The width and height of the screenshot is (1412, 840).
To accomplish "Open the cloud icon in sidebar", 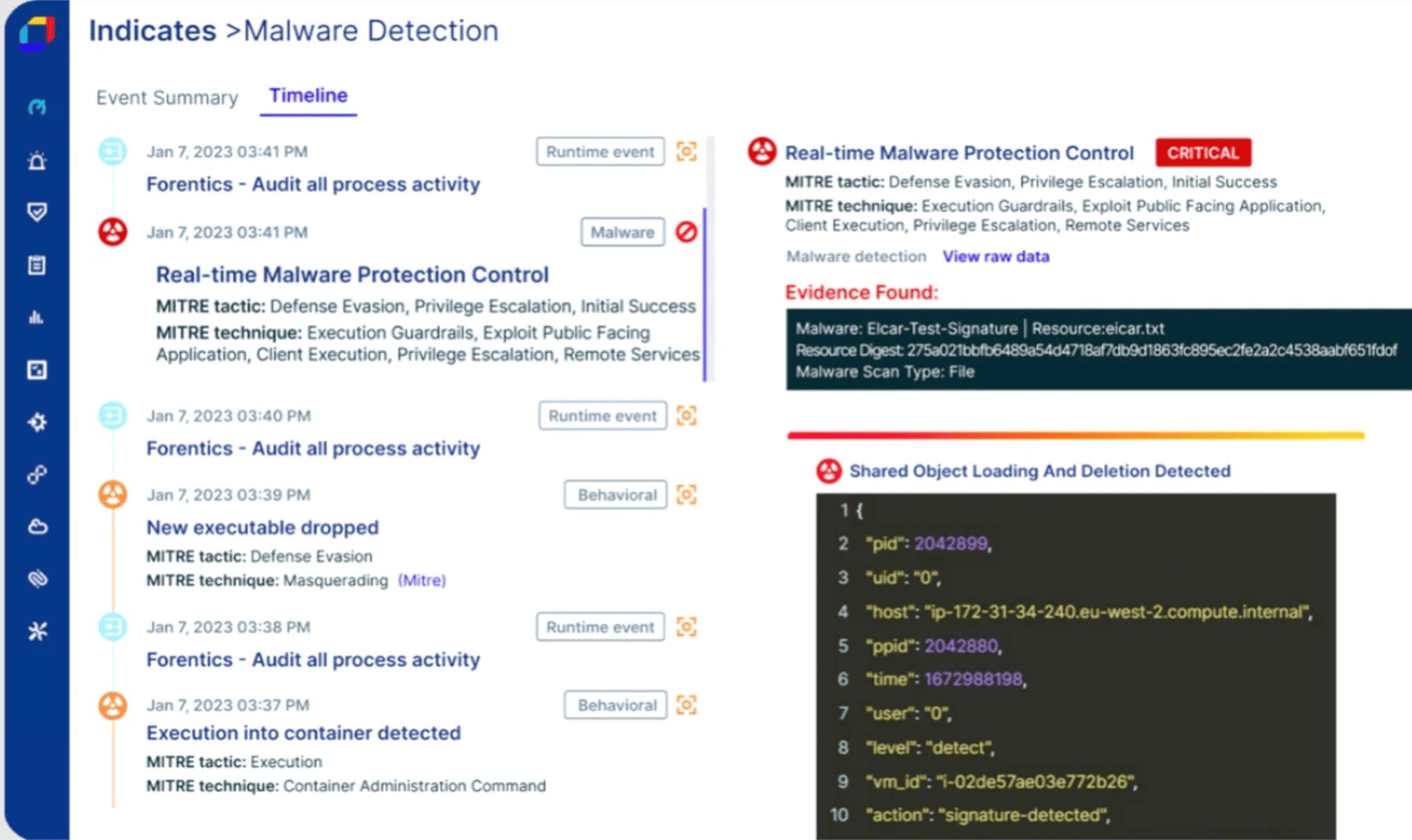I will pos(37,526).
